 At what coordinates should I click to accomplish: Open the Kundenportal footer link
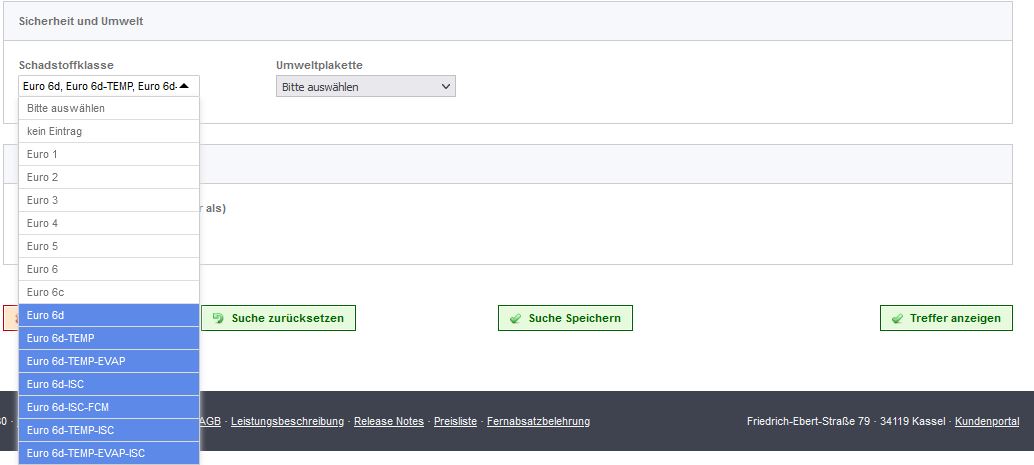pos(987,421)
